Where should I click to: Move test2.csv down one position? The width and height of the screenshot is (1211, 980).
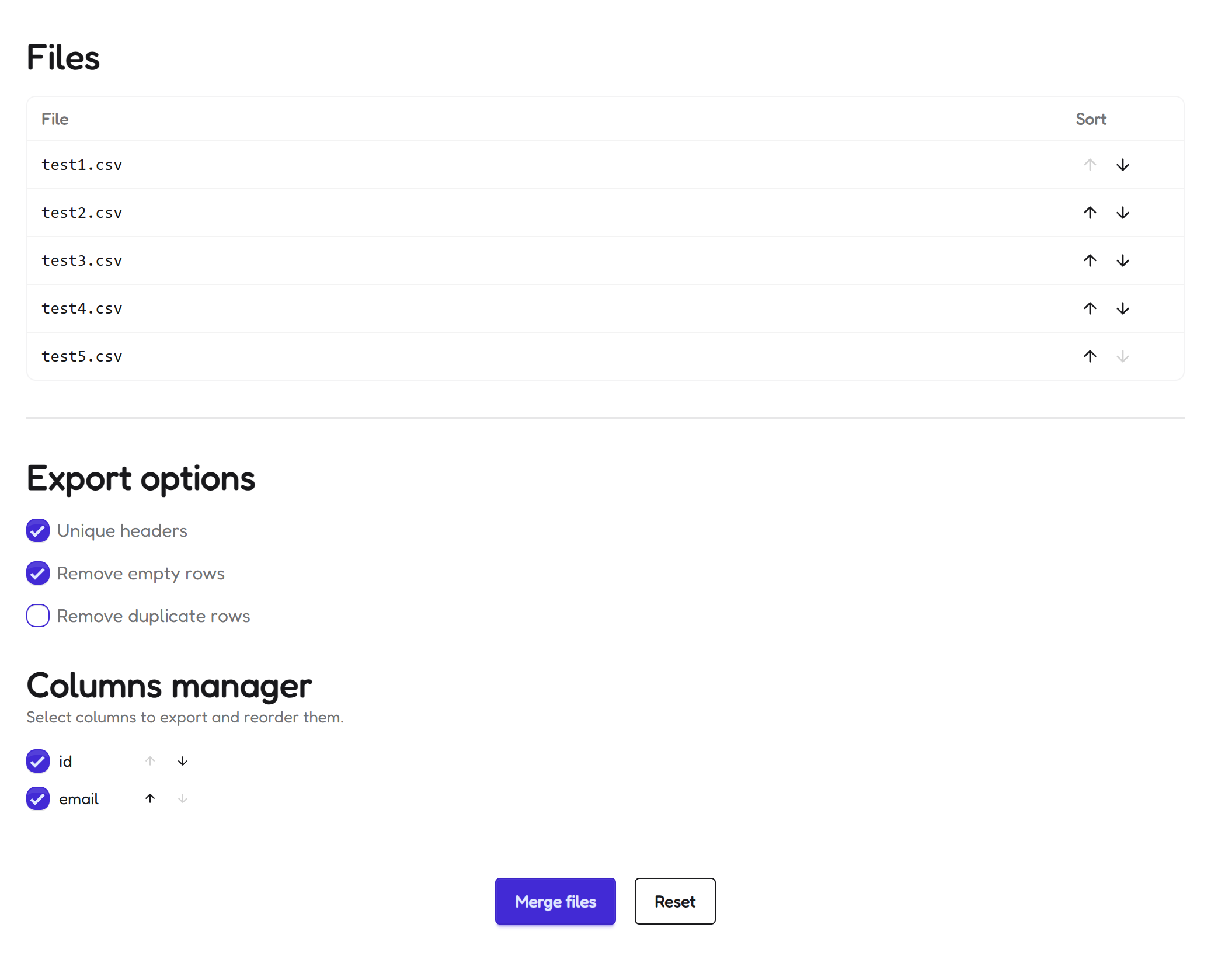pyautogui.click(x=1123, y=213)
